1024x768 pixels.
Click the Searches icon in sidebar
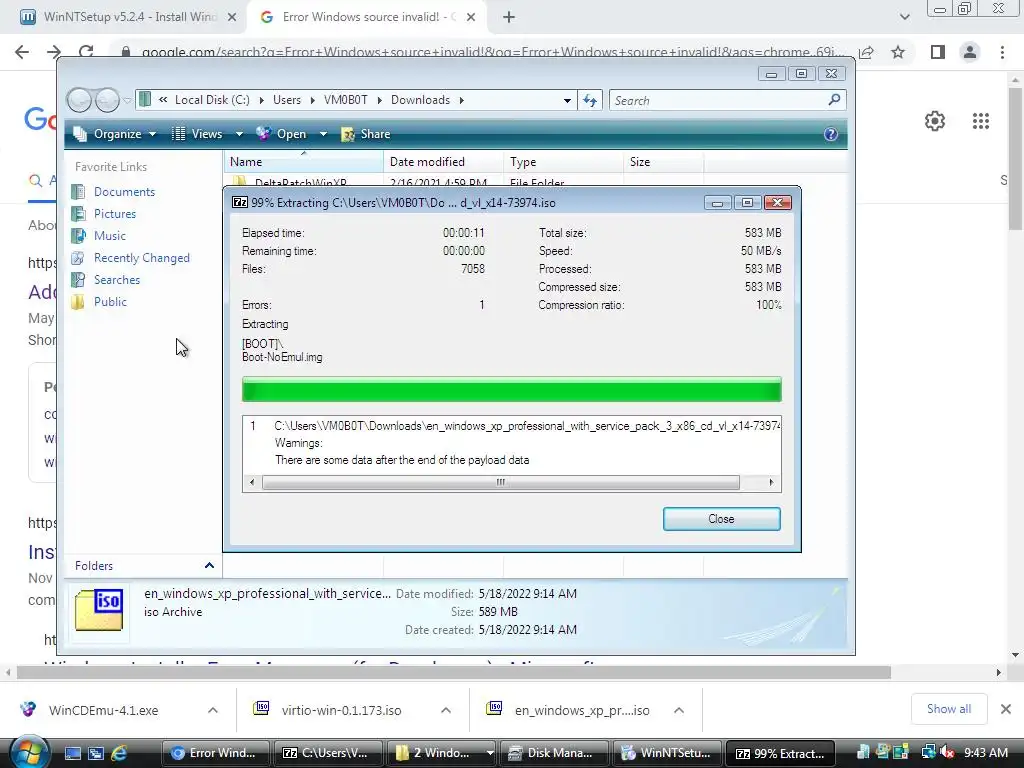(78, 280)
